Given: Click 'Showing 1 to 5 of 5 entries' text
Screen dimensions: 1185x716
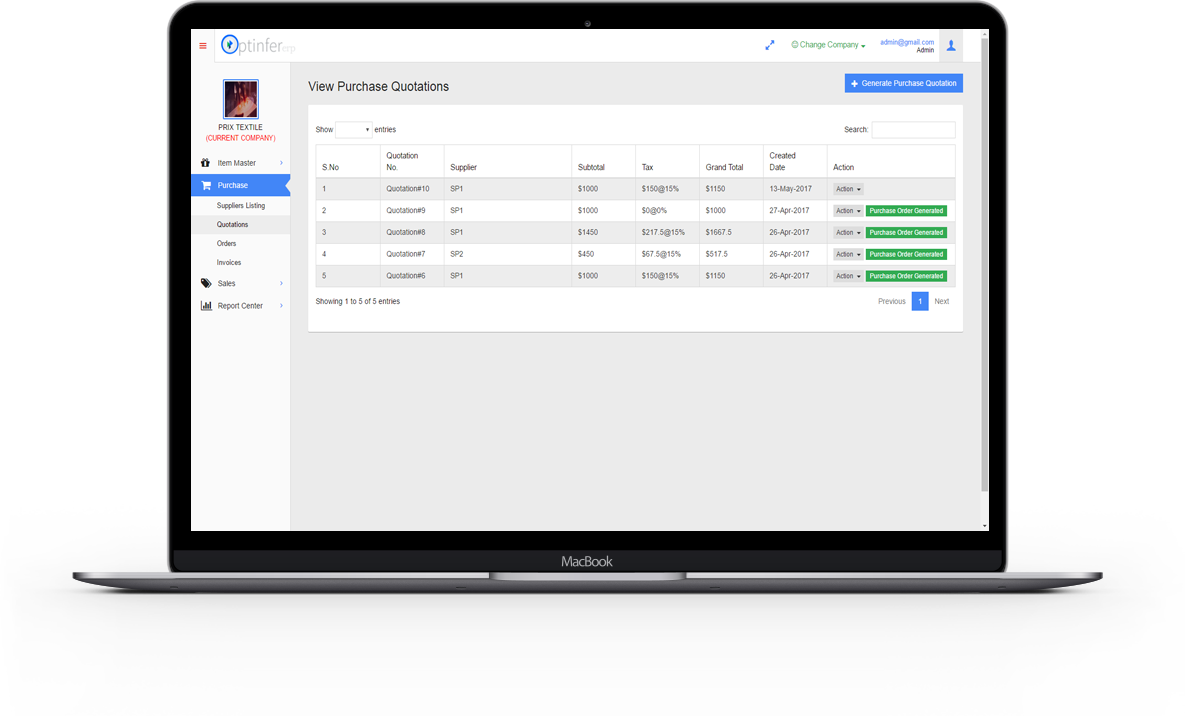Looking at the screenshot, I should point(357,302).
